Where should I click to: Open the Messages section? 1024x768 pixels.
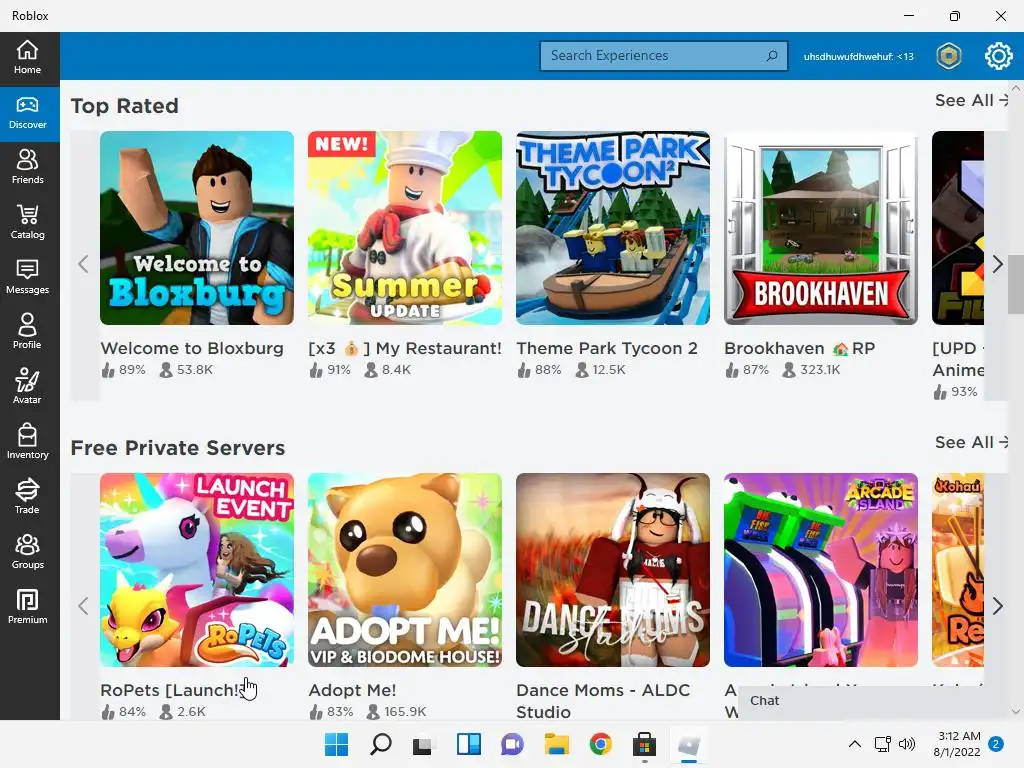pos(27,278)
